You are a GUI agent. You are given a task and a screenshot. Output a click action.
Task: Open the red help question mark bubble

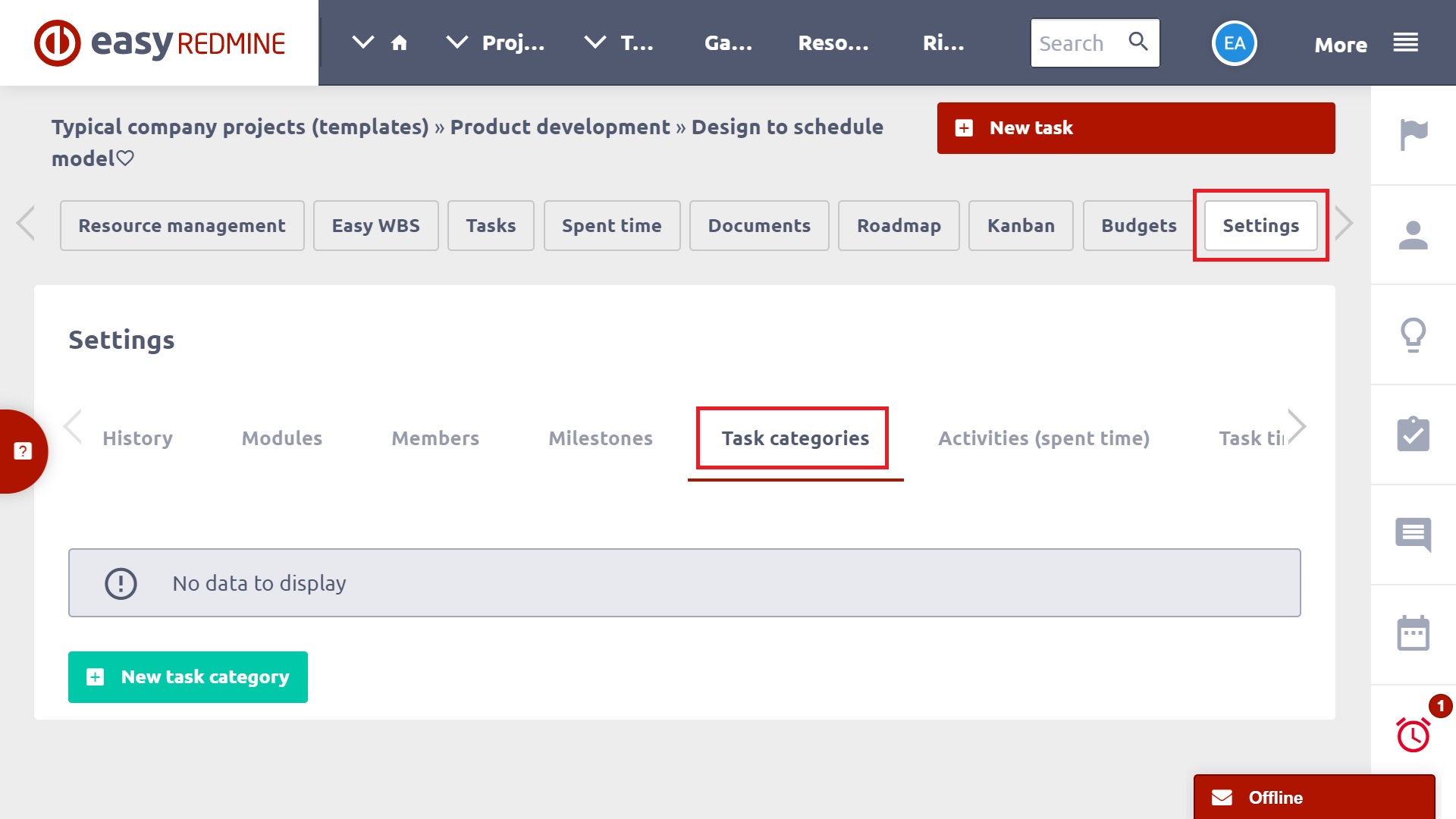coord(23,450)
